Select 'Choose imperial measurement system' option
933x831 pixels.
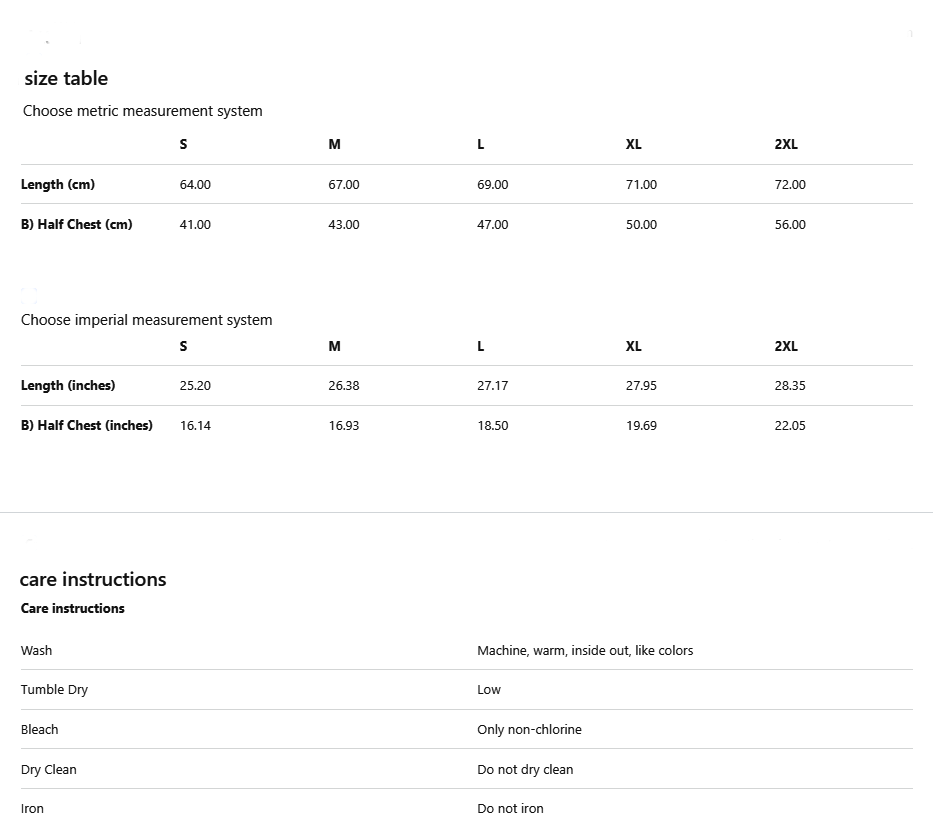point(146,320)
